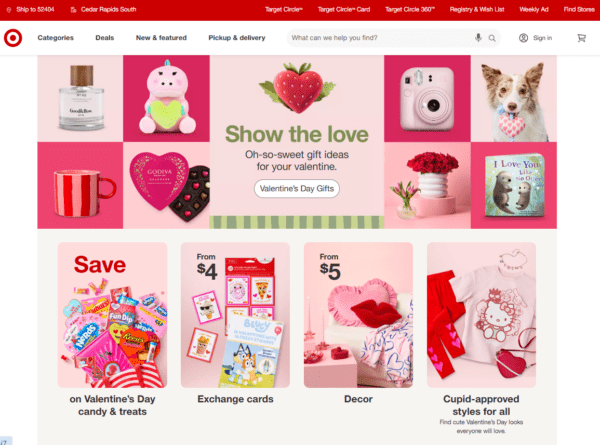Click the Target bullseye logo
This screenshot has width=600, height=445.
tap(13, 38)
